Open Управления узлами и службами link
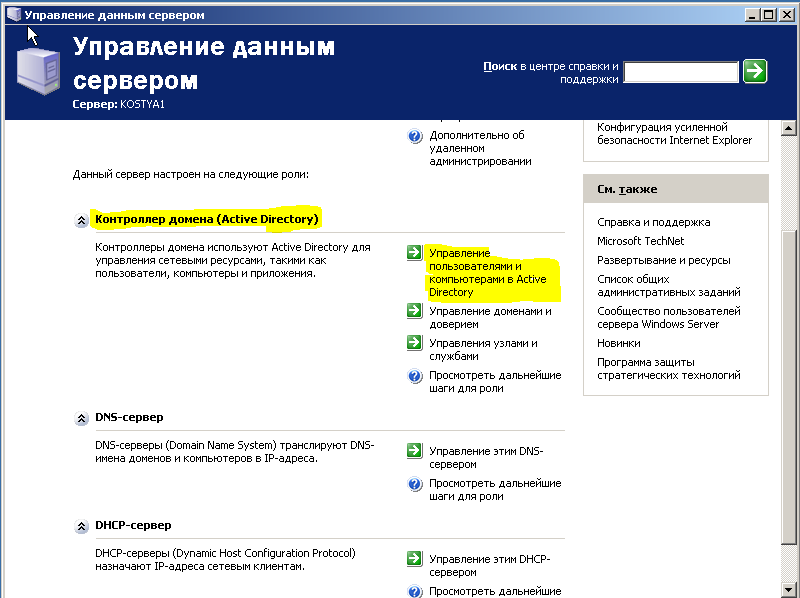800x598 pixels. [x=483, y=350]
